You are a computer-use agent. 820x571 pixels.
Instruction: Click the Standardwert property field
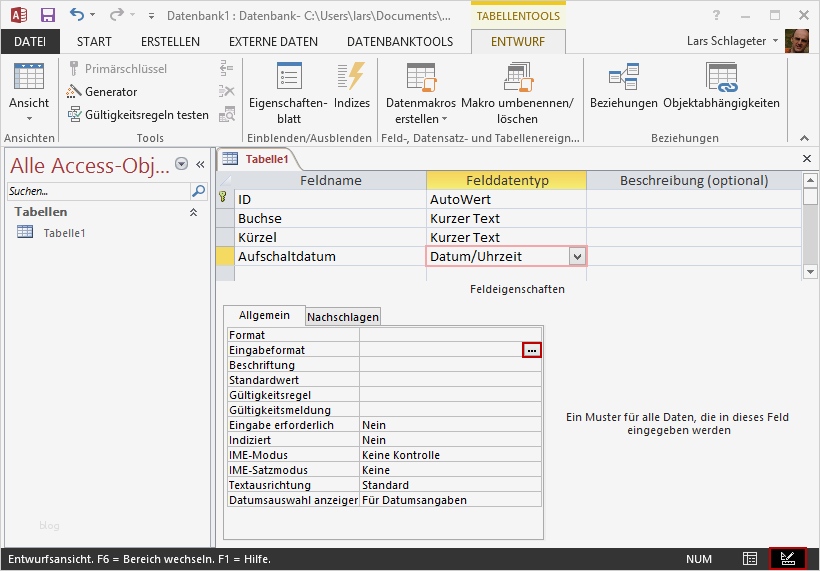coord(450,380)
